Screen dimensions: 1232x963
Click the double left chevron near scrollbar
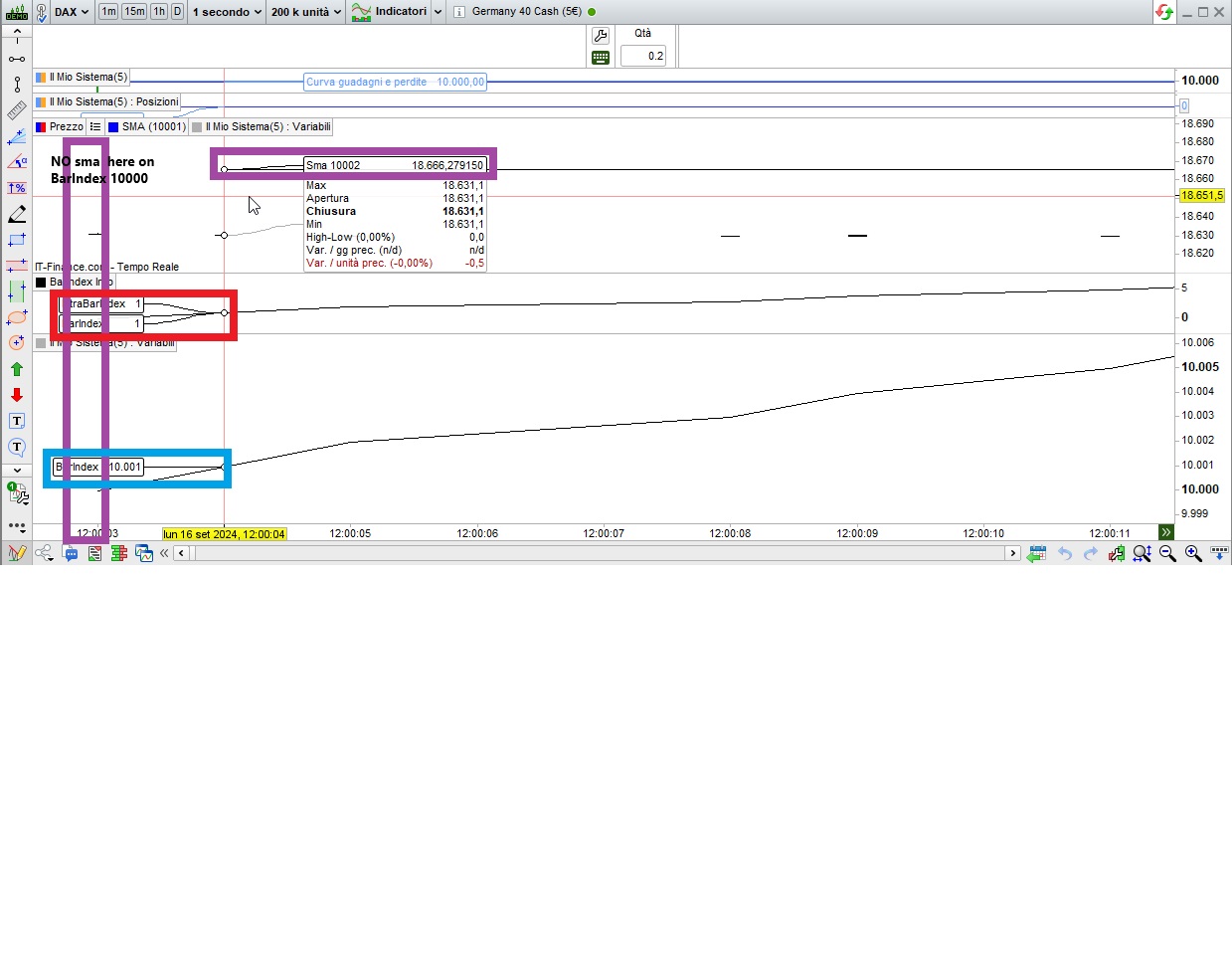[x=164, y=553]
